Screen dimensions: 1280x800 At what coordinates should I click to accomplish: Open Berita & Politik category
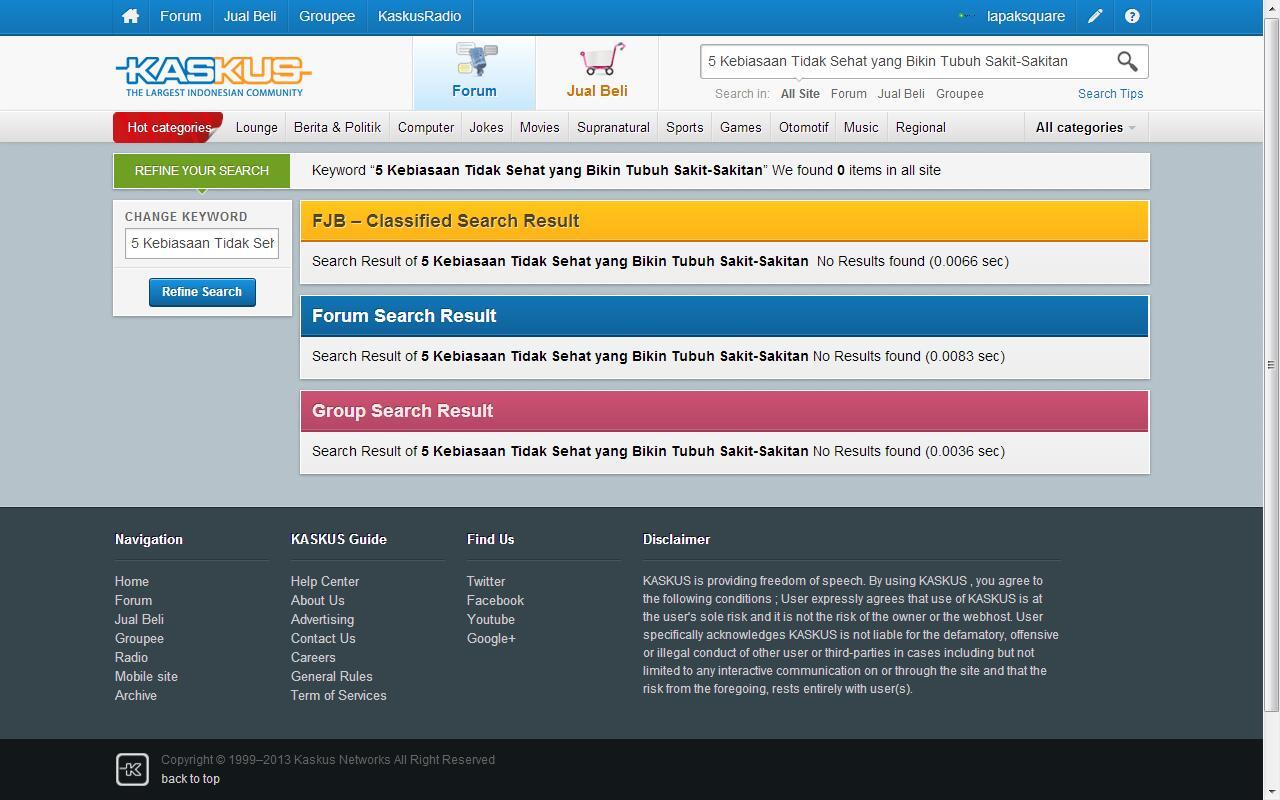tap(338, 127)
